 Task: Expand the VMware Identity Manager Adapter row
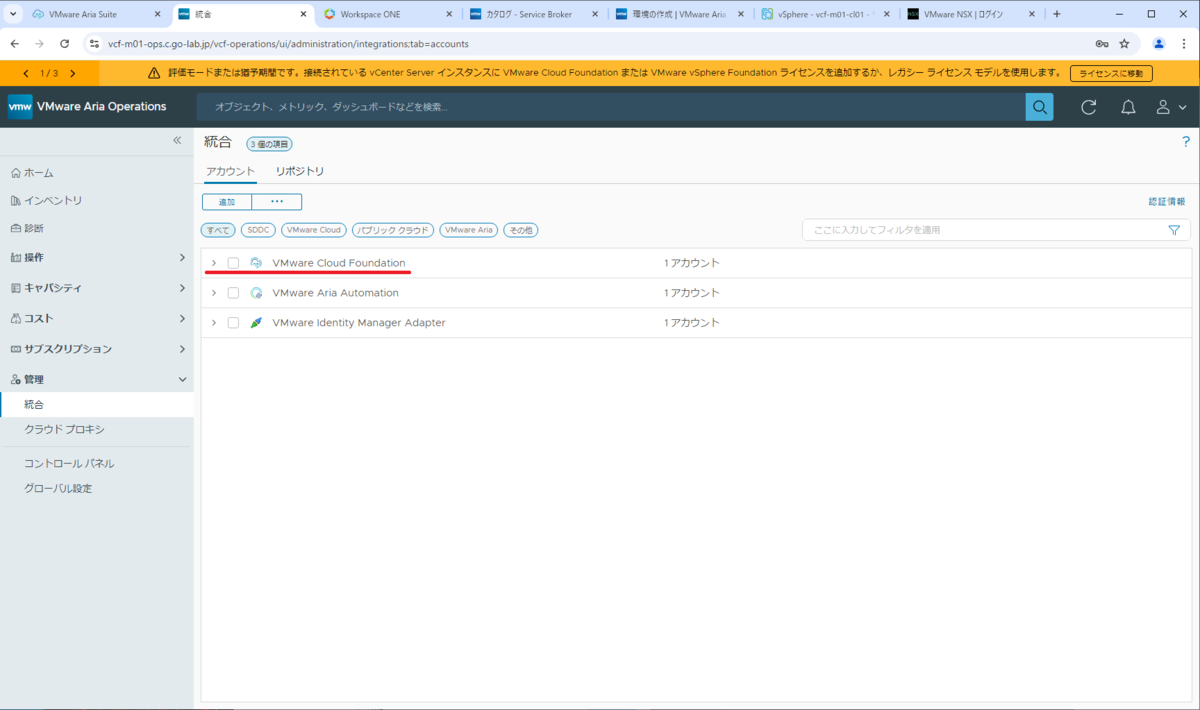(214, 323)
